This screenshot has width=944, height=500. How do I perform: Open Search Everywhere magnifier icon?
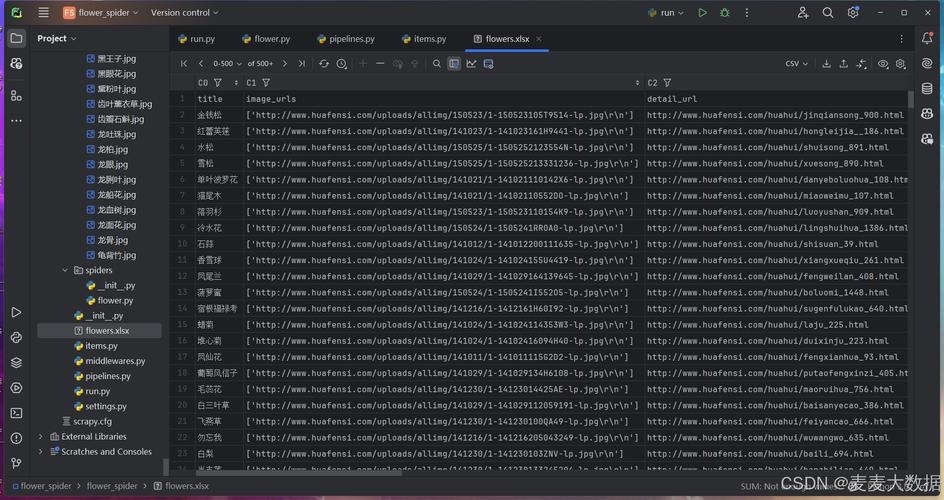tap(828, 13)
